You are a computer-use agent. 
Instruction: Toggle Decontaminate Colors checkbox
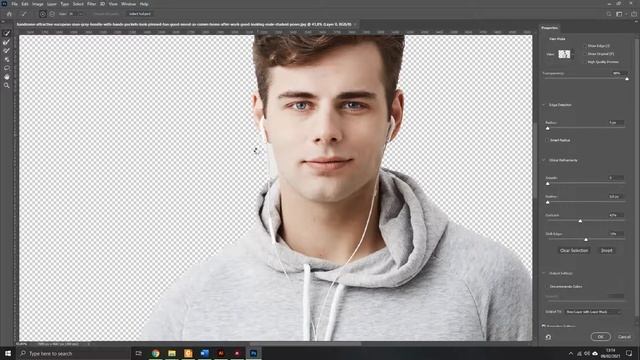[x=547, y=287]
